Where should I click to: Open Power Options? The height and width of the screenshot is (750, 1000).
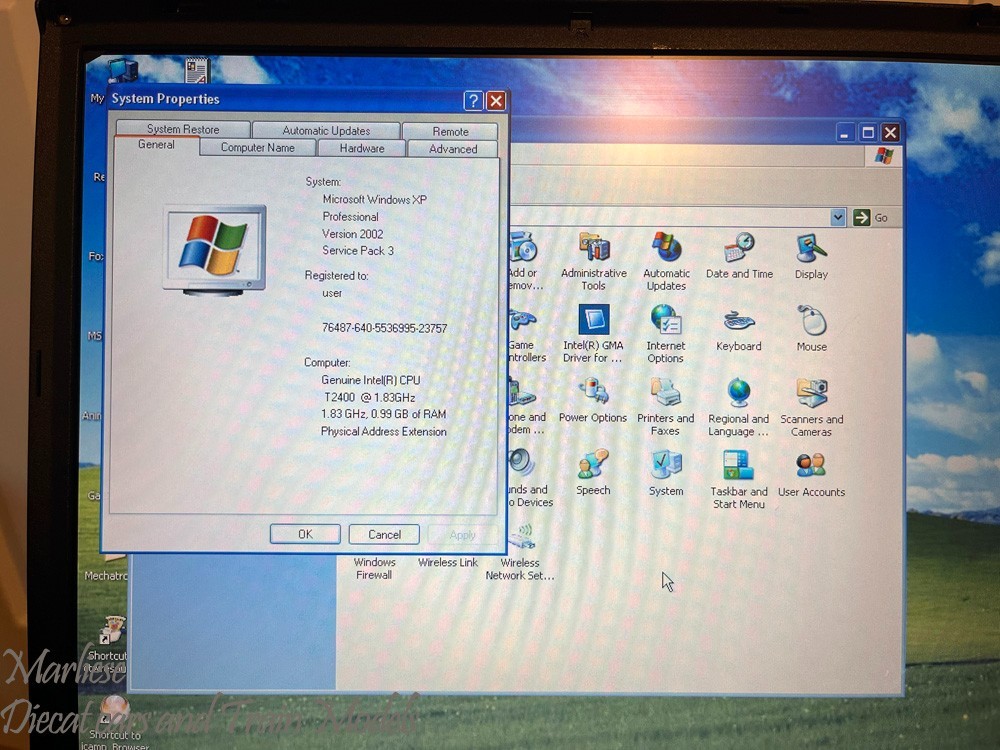(x=593, y=401)
